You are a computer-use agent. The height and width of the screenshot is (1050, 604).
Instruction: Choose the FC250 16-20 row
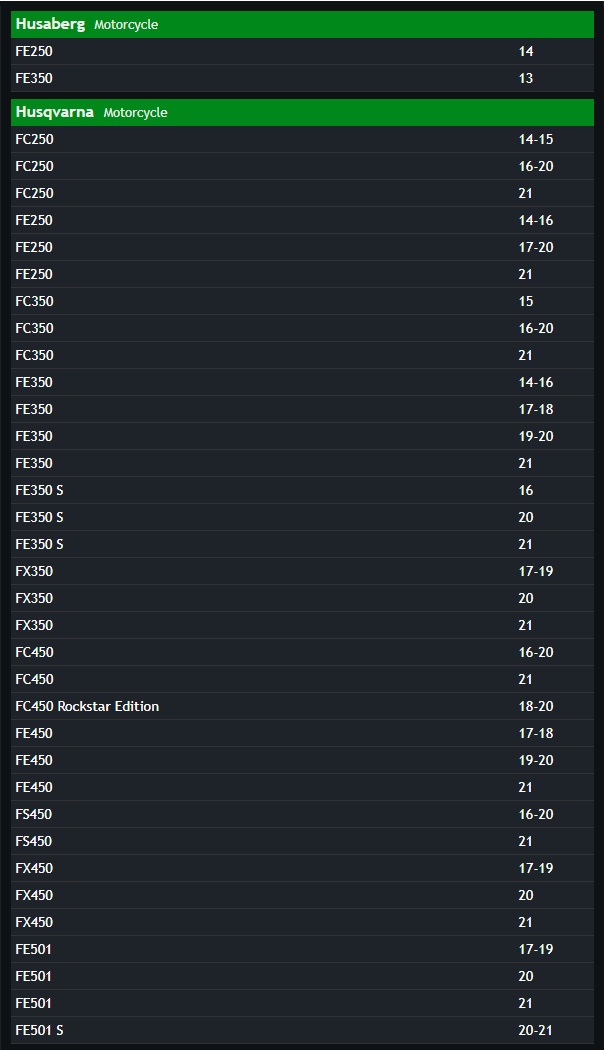pyautogui.click(x=302, y=166)
